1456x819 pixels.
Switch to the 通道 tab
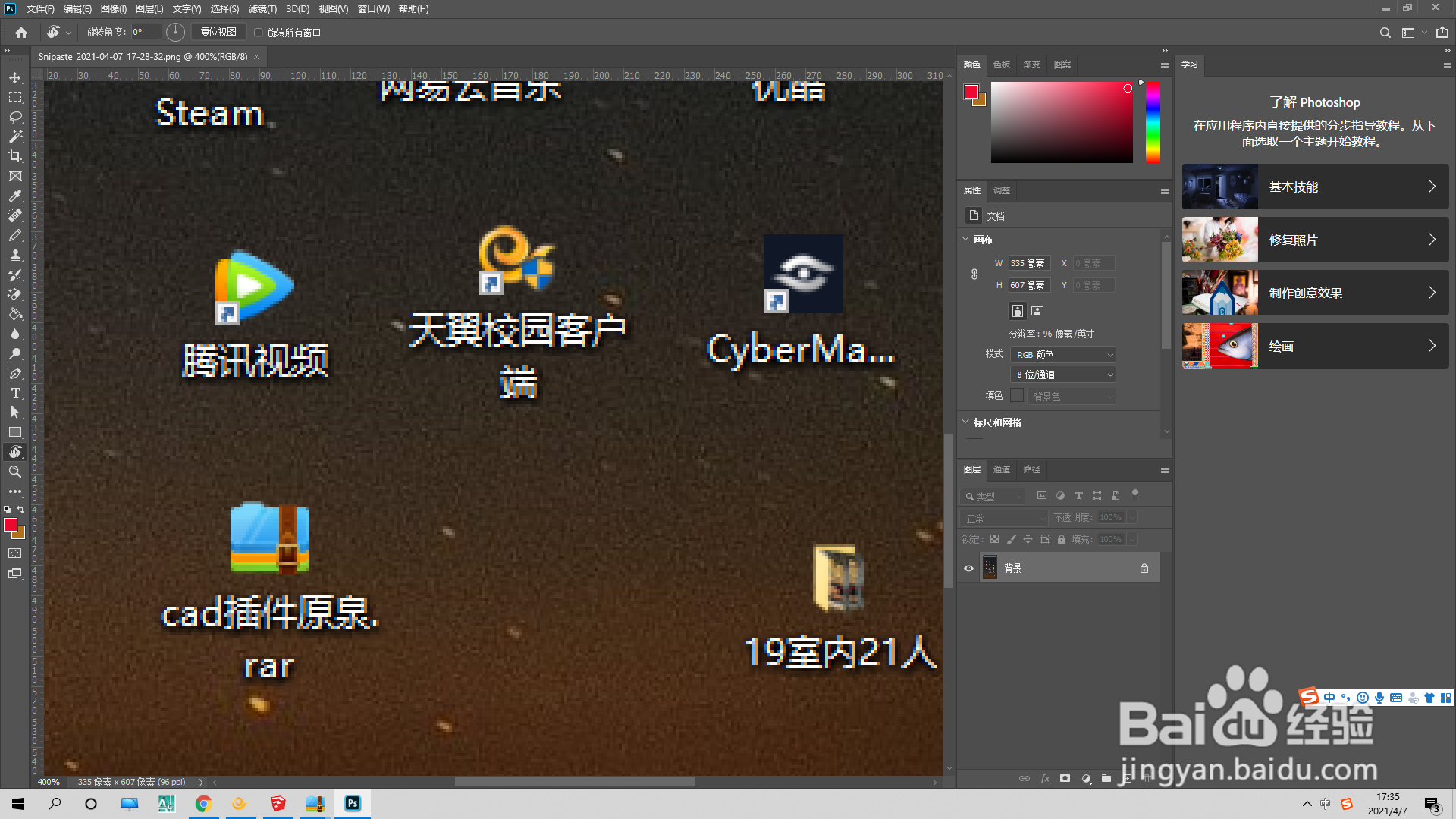(1002, 469)
